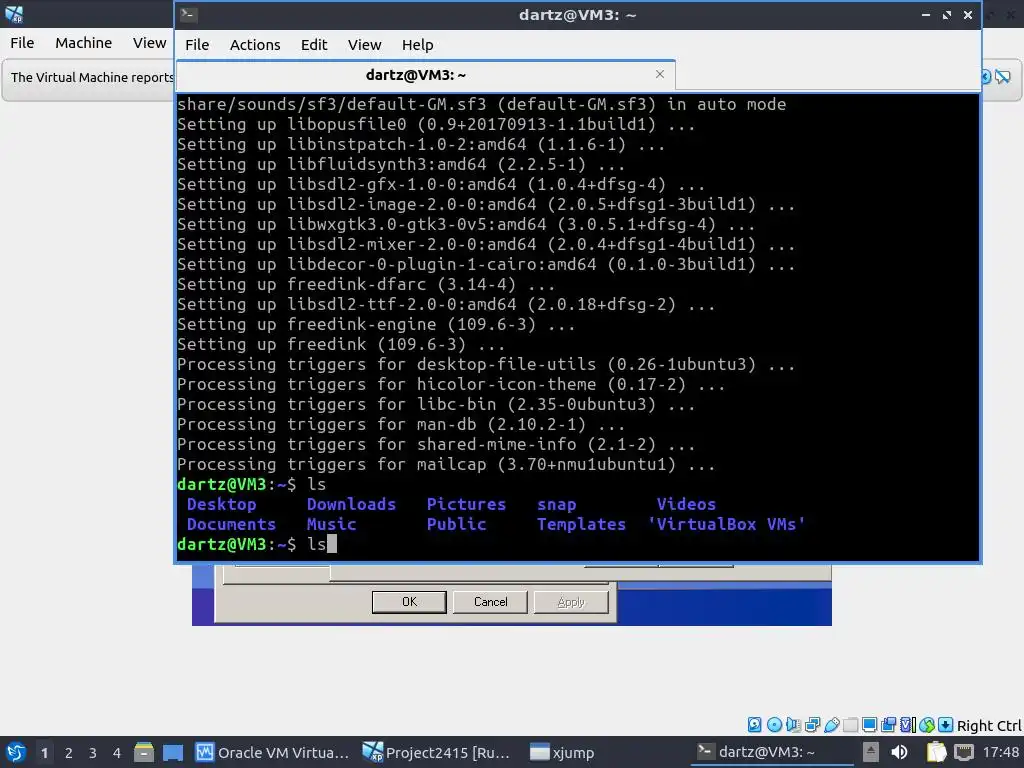Click the wired network tray icon
The image size is (1024, 768).
tap(964, 752)
